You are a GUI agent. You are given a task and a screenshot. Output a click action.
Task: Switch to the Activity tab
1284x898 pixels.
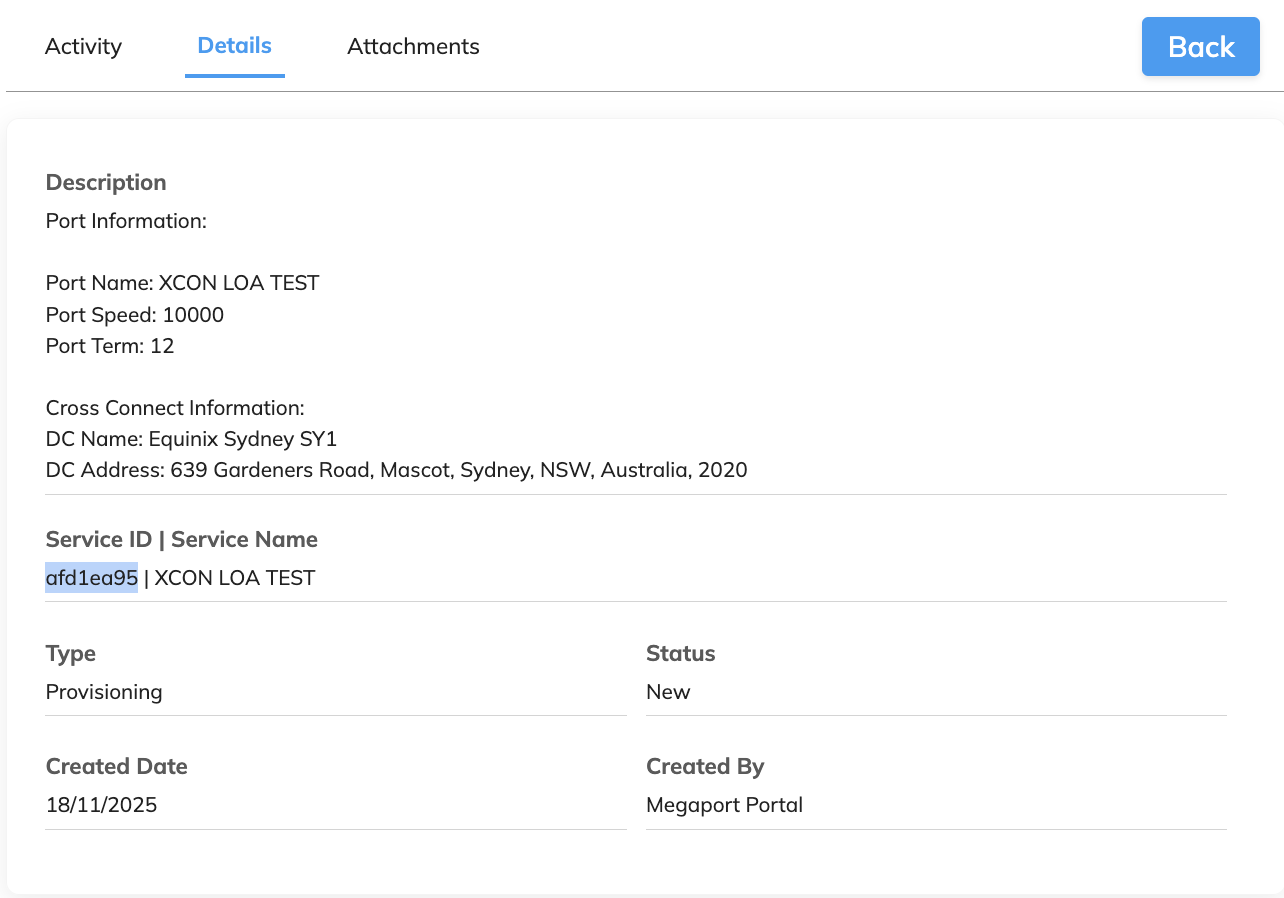[83, 46]
